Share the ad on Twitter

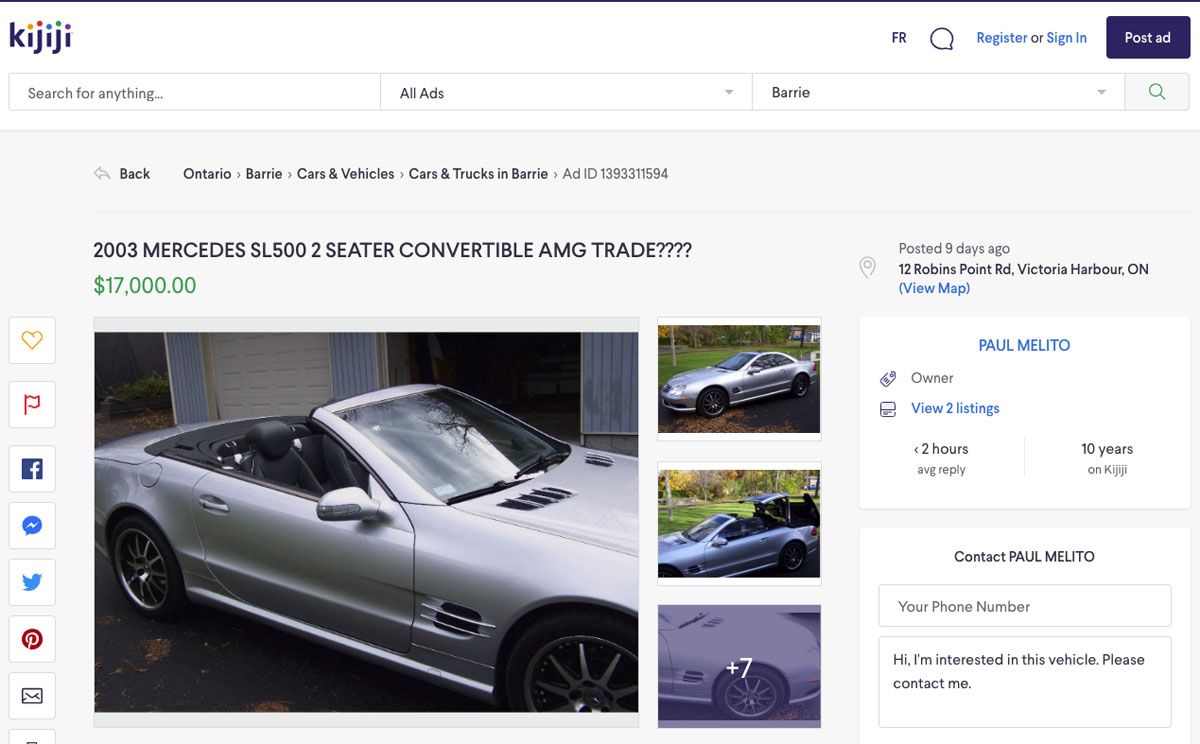tap(31, 582)
